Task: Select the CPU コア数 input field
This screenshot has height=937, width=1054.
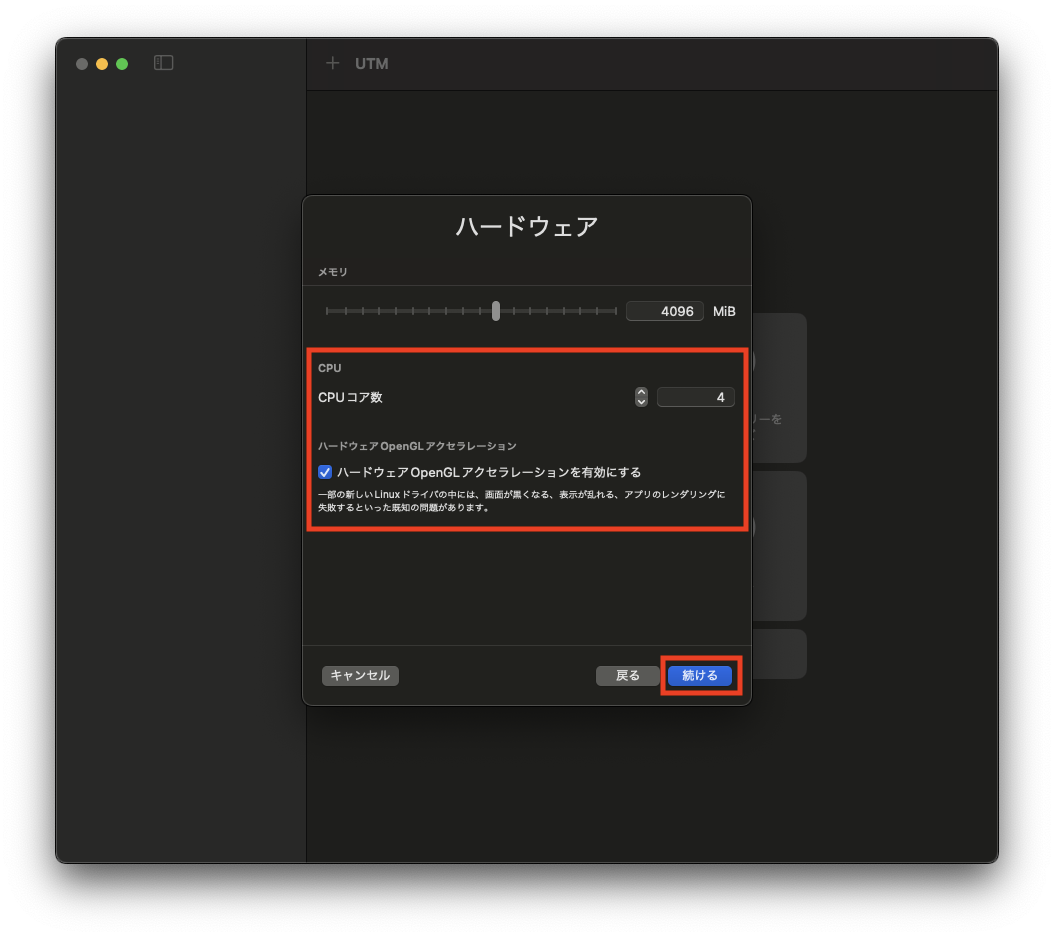Action: point(695,397)
